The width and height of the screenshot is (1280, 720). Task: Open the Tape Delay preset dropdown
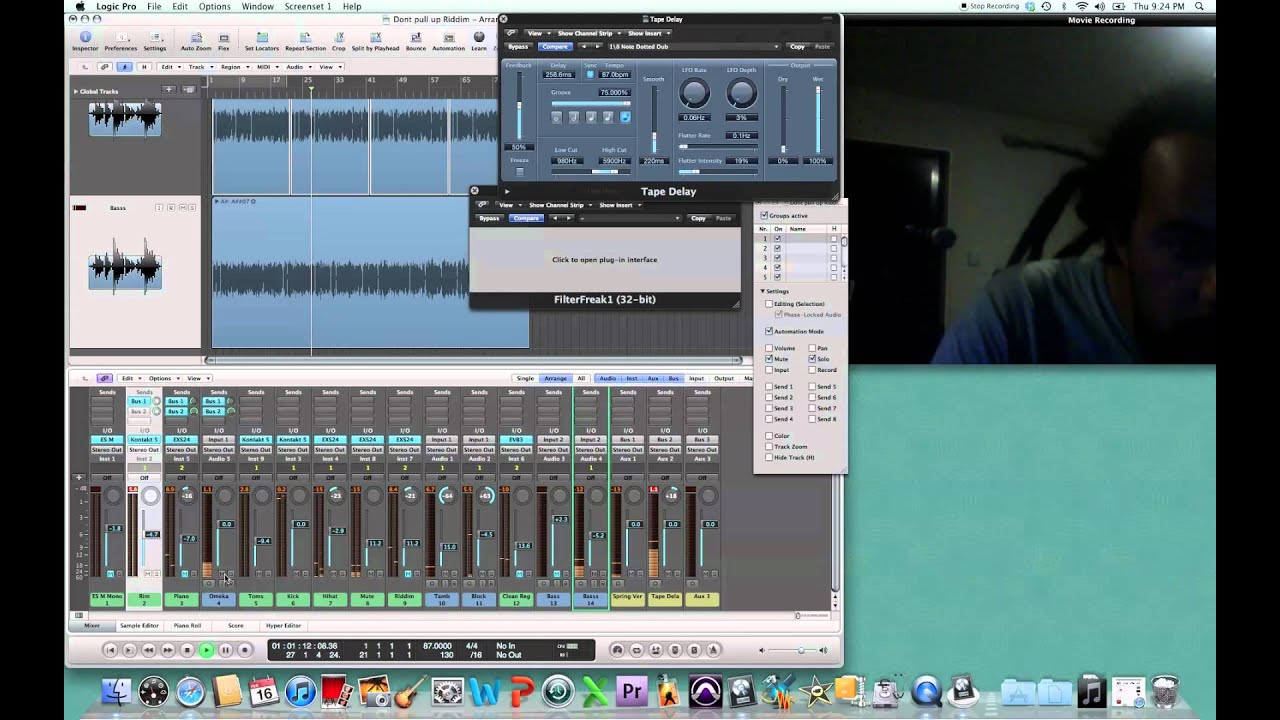point(693,47)
